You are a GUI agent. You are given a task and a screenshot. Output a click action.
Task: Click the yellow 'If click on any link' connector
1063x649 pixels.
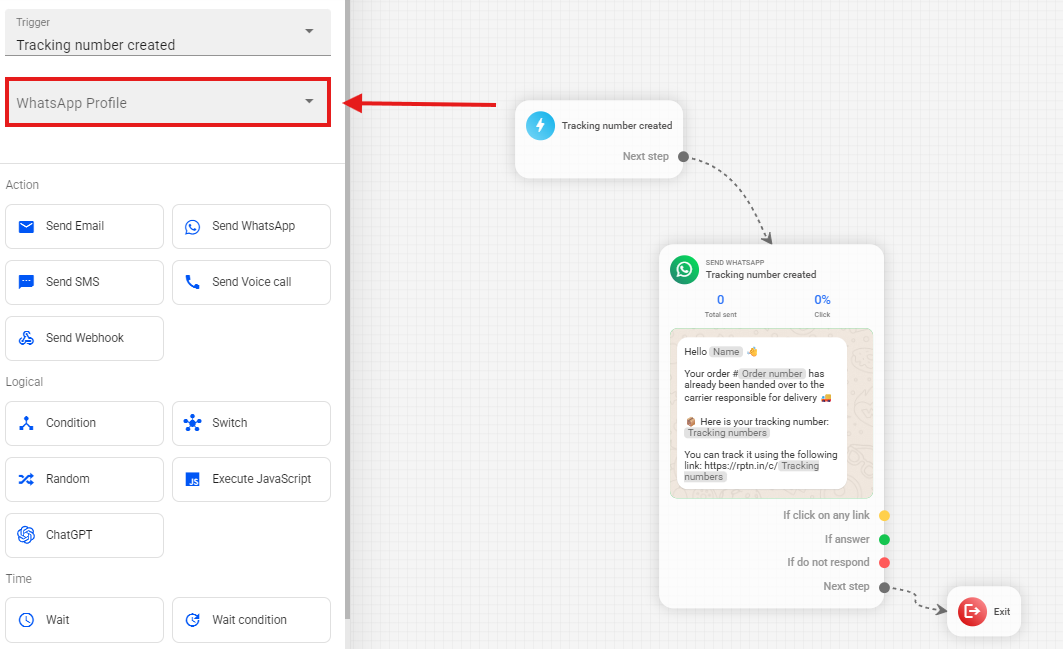884,516
